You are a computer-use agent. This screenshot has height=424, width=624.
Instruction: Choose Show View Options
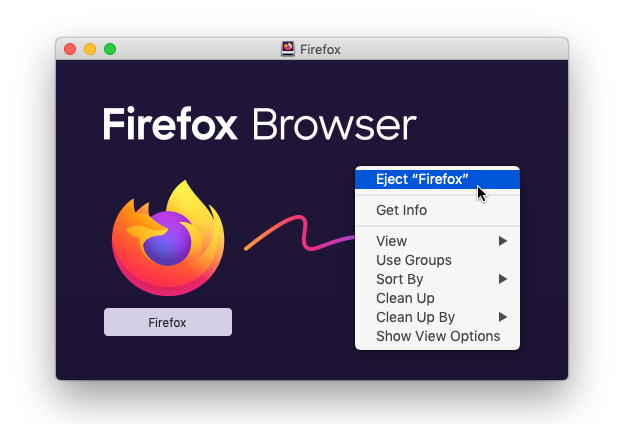(437, 336)
